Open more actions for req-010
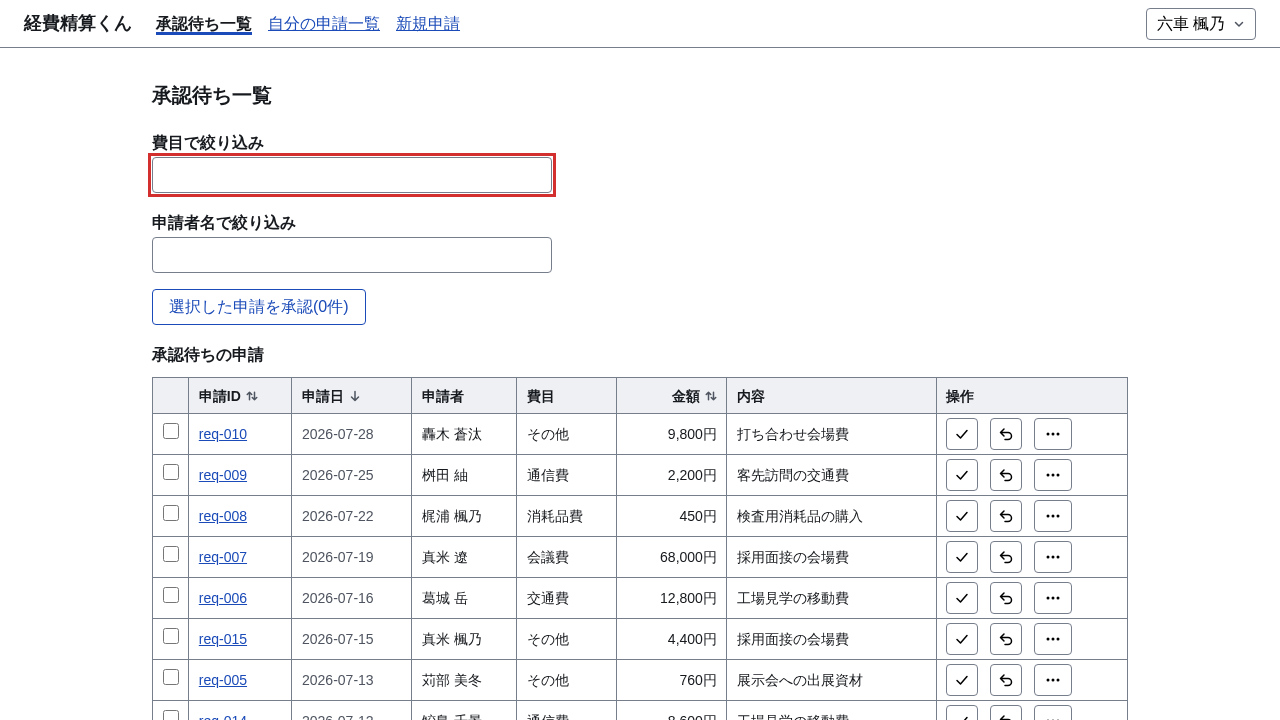The height and width of the screenshot is (720, 1280). pos(1053,434)
